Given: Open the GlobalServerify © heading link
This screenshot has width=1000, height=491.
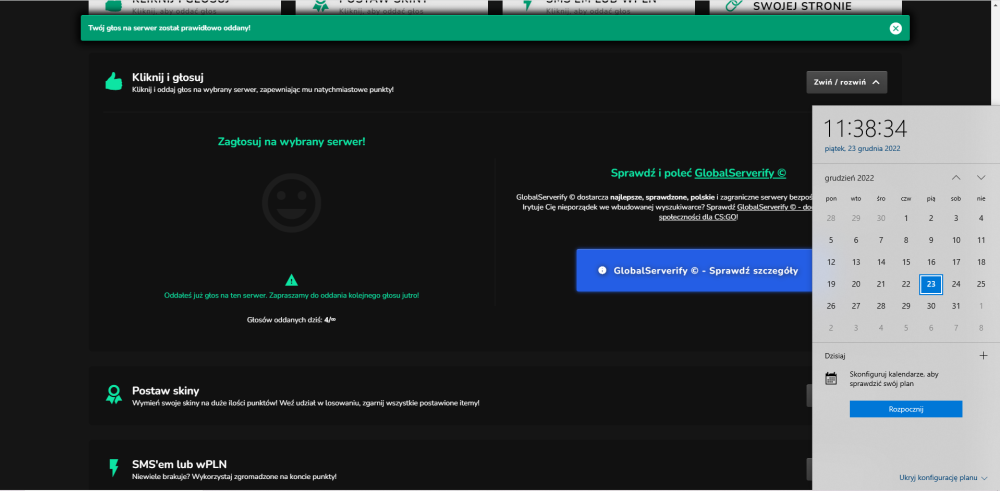Looking at the screenshot, I should 740,173.
